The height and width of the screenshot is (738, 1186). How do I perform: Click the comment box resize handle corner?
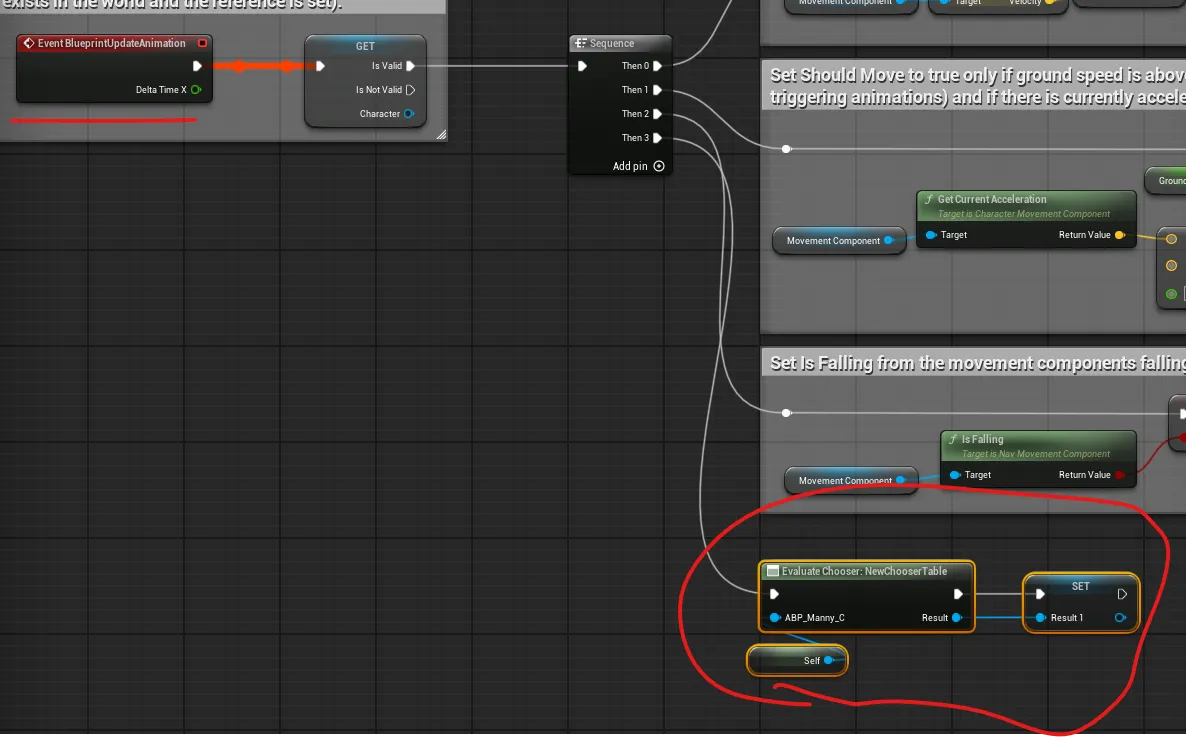441,135
